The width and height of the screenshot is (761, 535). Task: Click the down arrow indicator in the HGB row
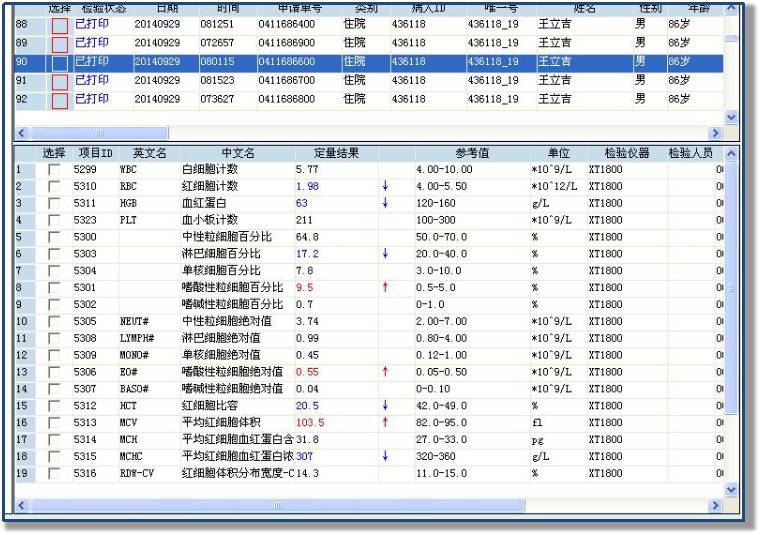point(385,203)
